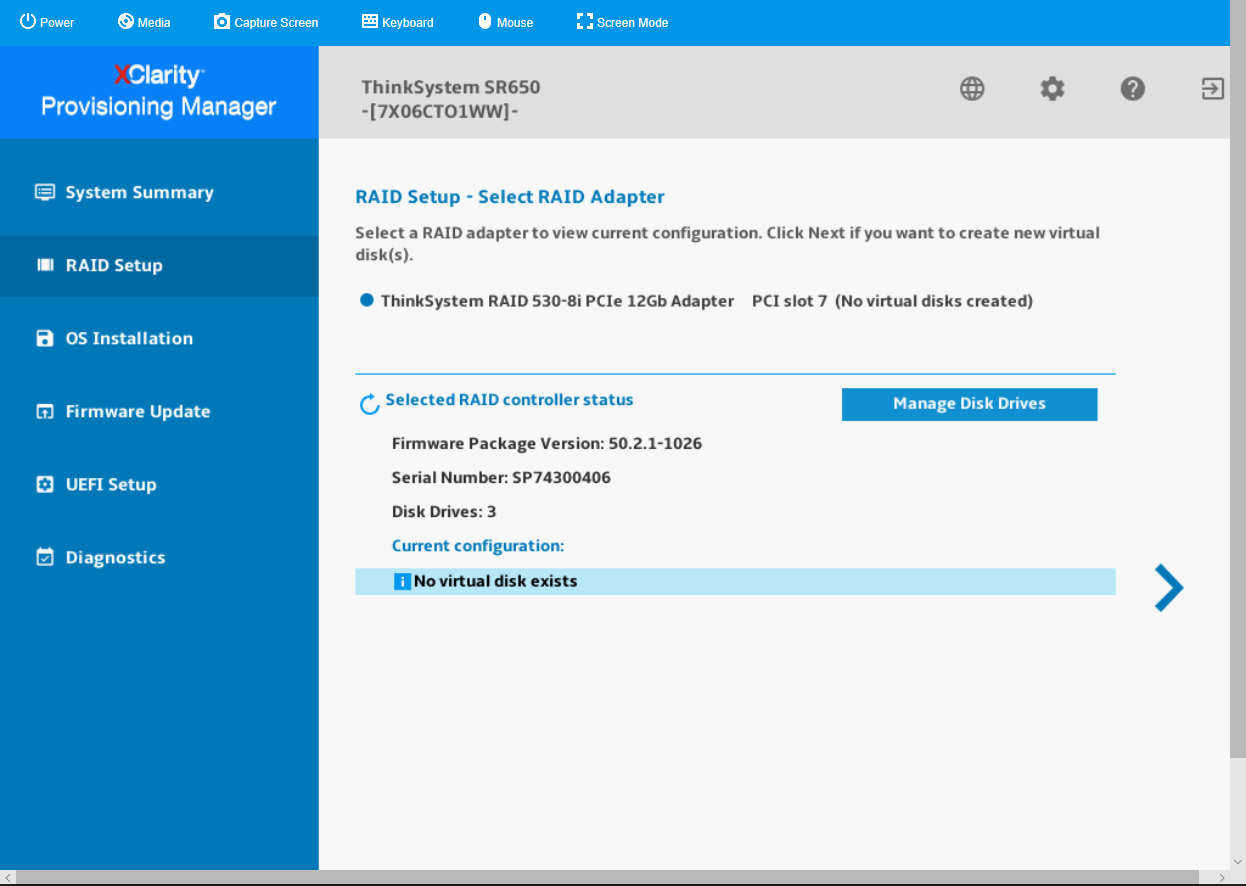Click the Selected RAID controller status link
Viewport: 1246px width, 886px height.
pyautogui.click(x=509, y=400)
